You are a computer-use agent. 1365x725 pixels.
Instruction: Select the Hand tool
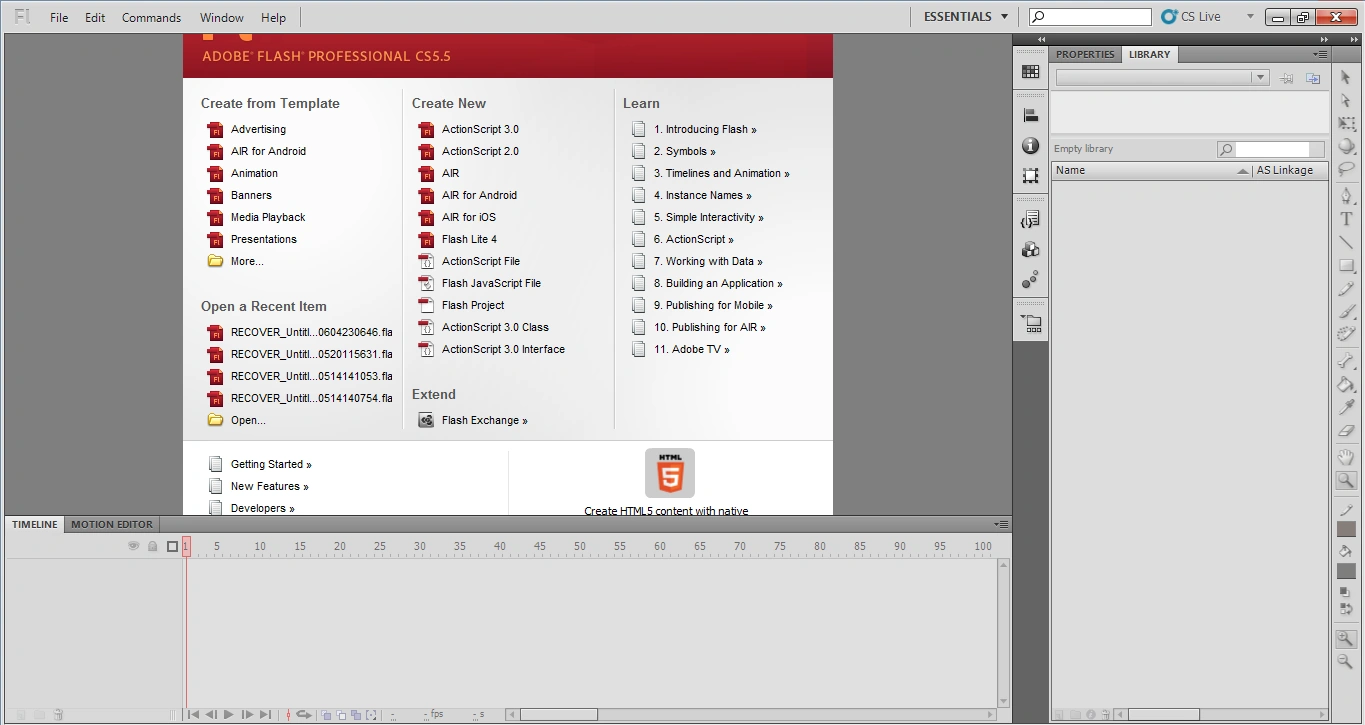(x=1346, y=457)
